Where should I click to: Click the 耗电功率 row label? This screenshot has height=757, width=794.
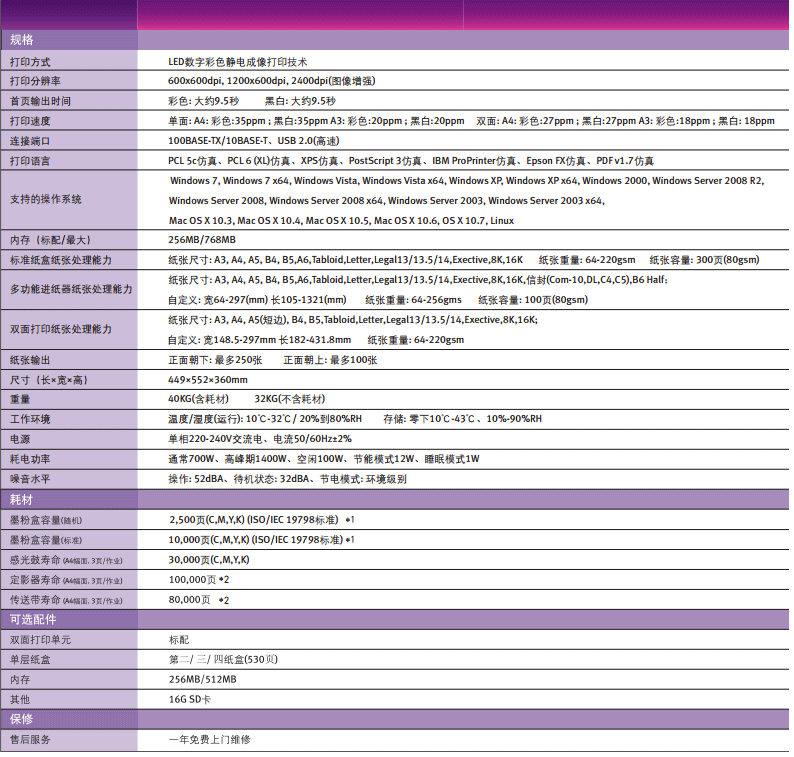coord(30,459)
